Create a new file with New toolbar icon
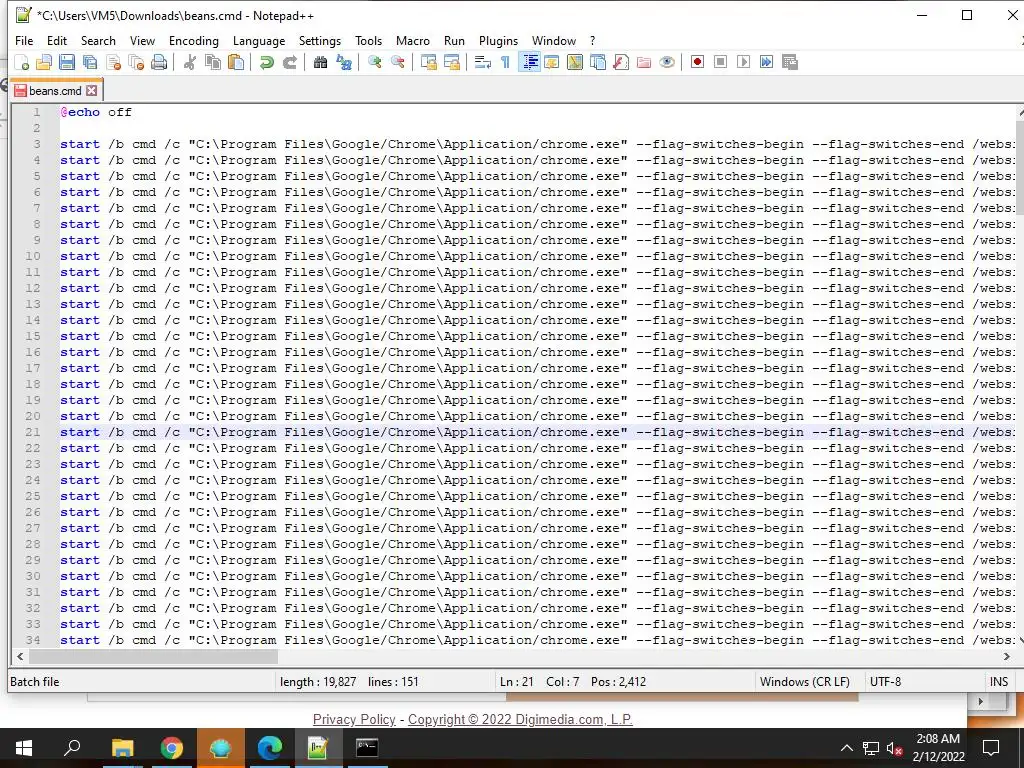1024x768 pixels. tap(22, 63)
